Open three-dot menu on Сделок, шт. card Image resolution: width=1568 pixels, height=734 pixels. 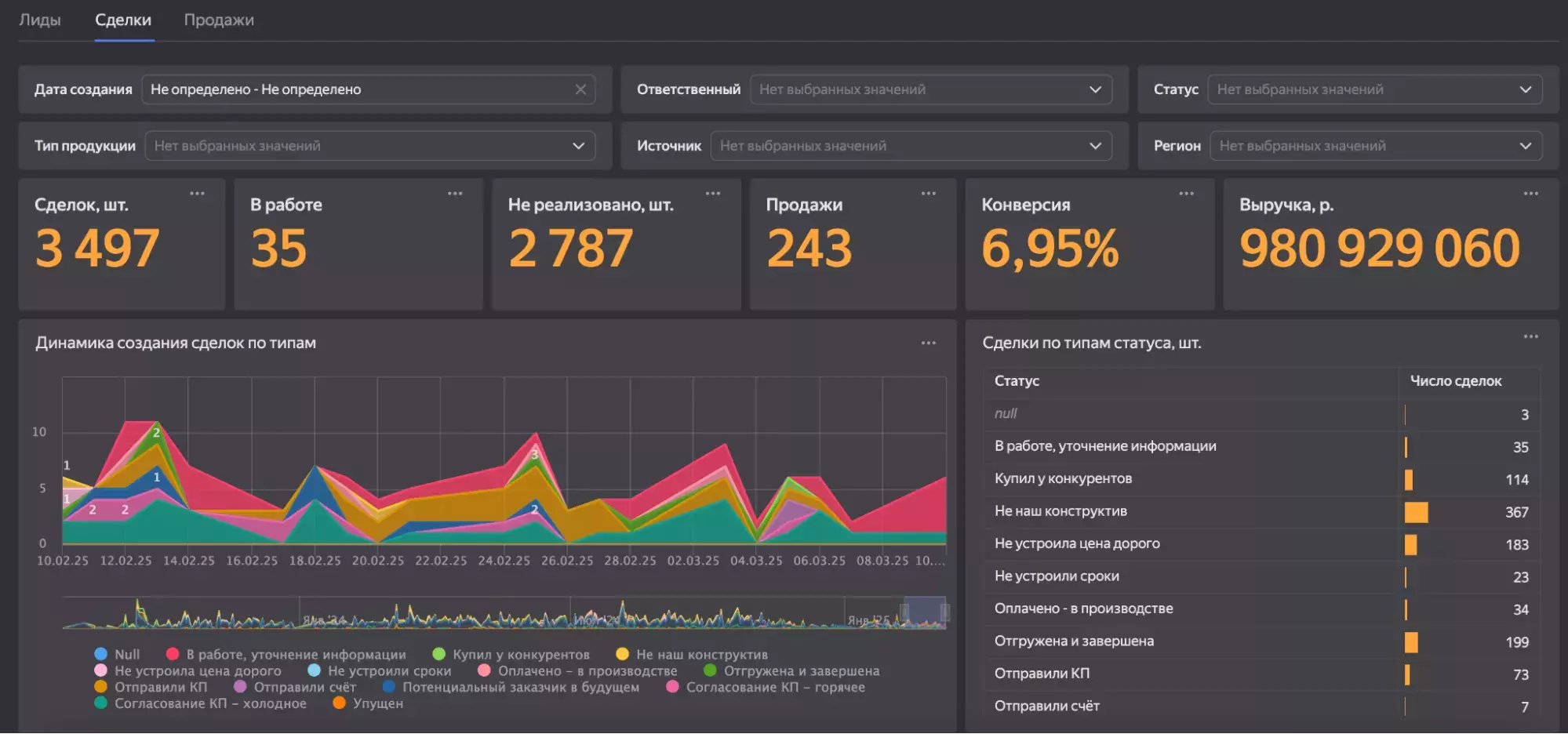click(x=197, y=194)
